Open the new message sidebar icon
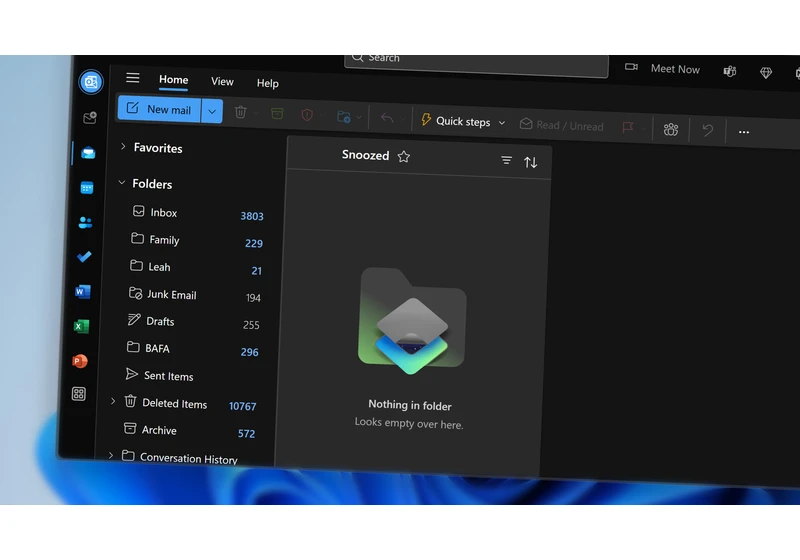The width and height of the screenshot is (800, 560). (x=90, y=118)
